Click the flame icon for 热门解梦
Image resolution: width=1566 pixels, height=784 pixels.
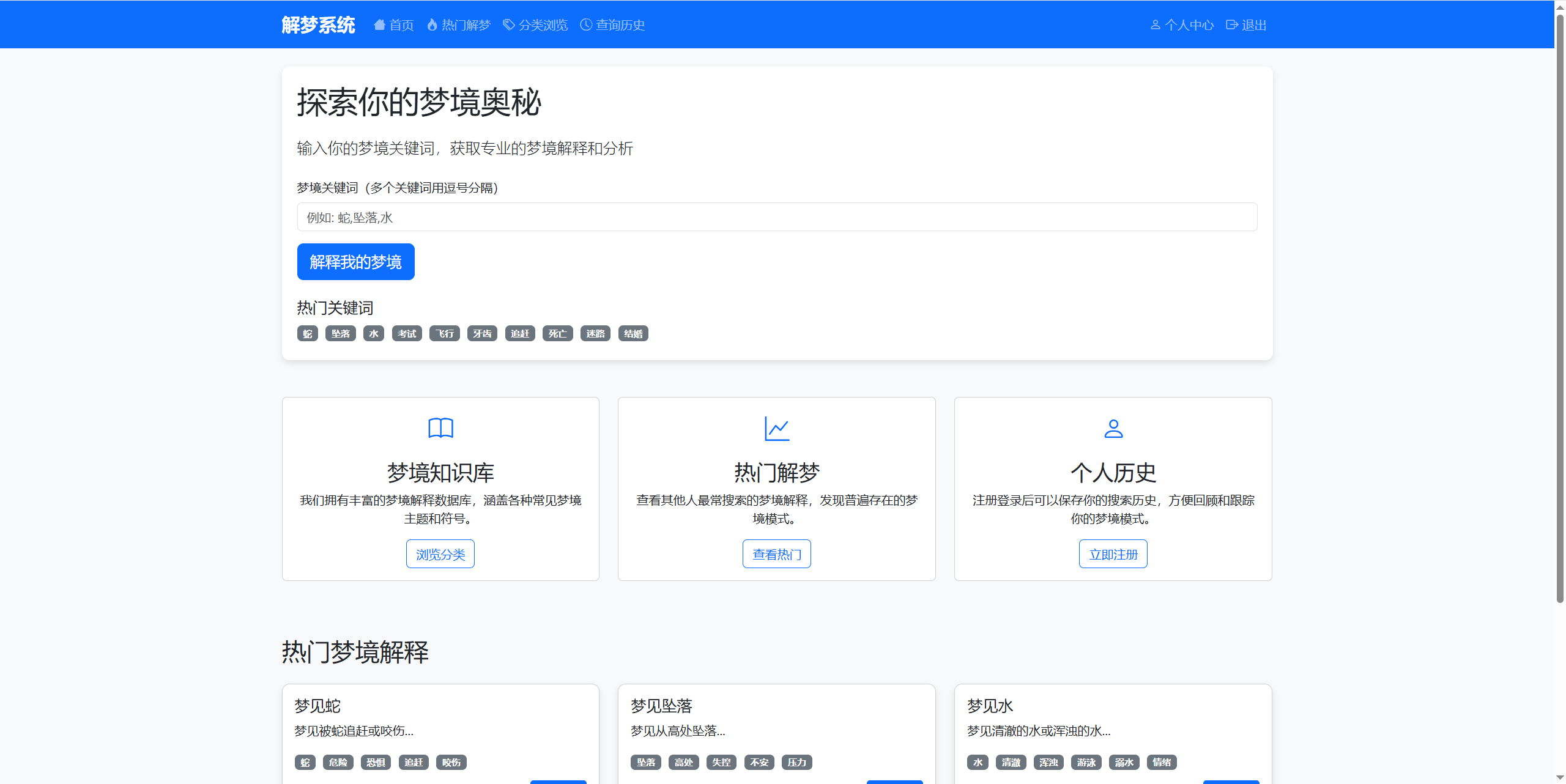[432, 25]
